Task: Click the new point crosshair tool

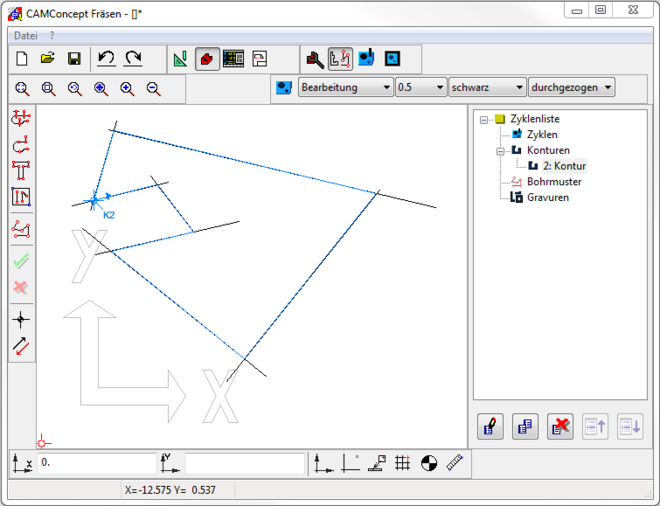Action: pyautogui.click(x=20, y=320)
